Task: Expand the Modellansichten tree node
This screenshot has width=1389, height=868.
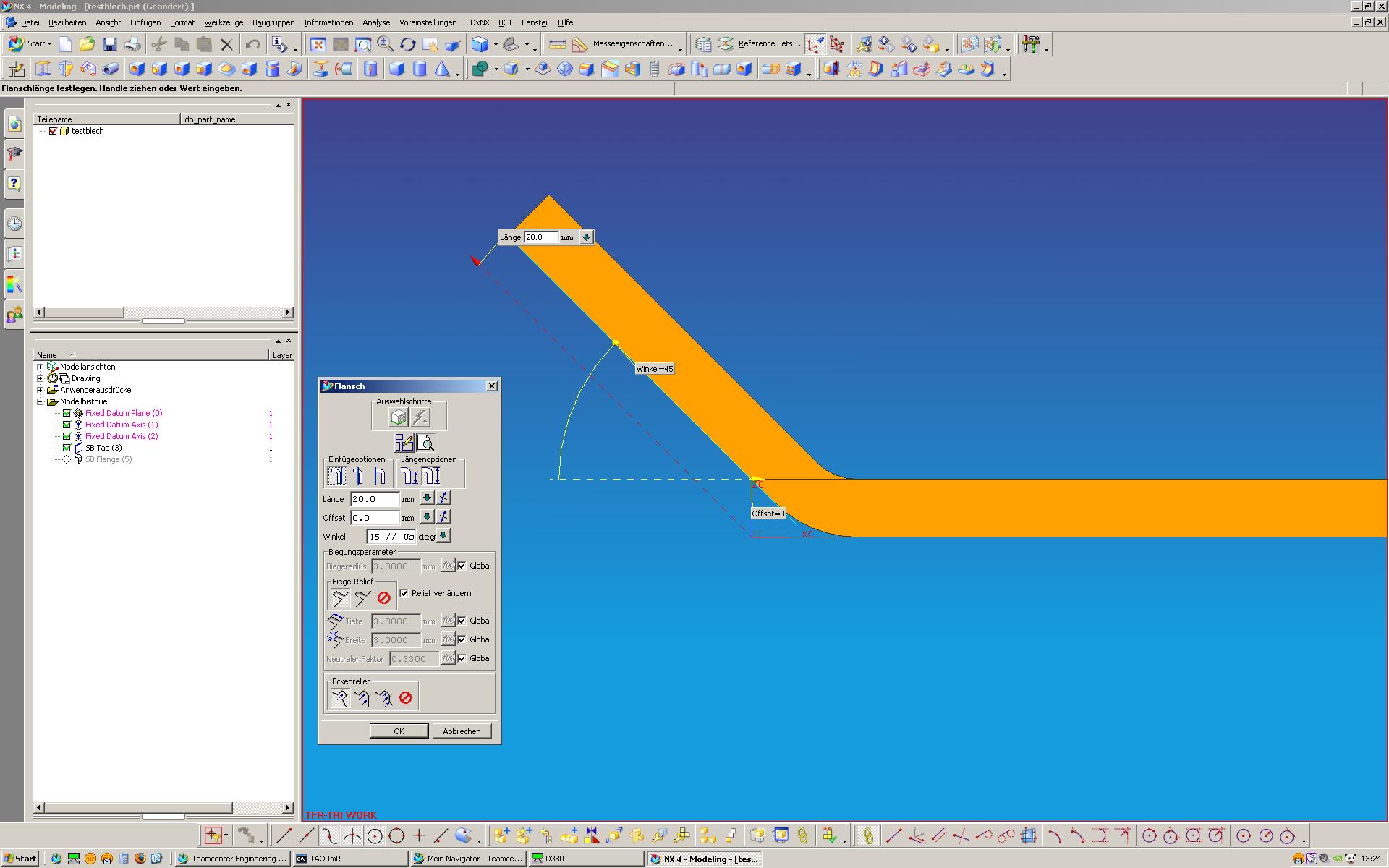Action: coord(41,367)
